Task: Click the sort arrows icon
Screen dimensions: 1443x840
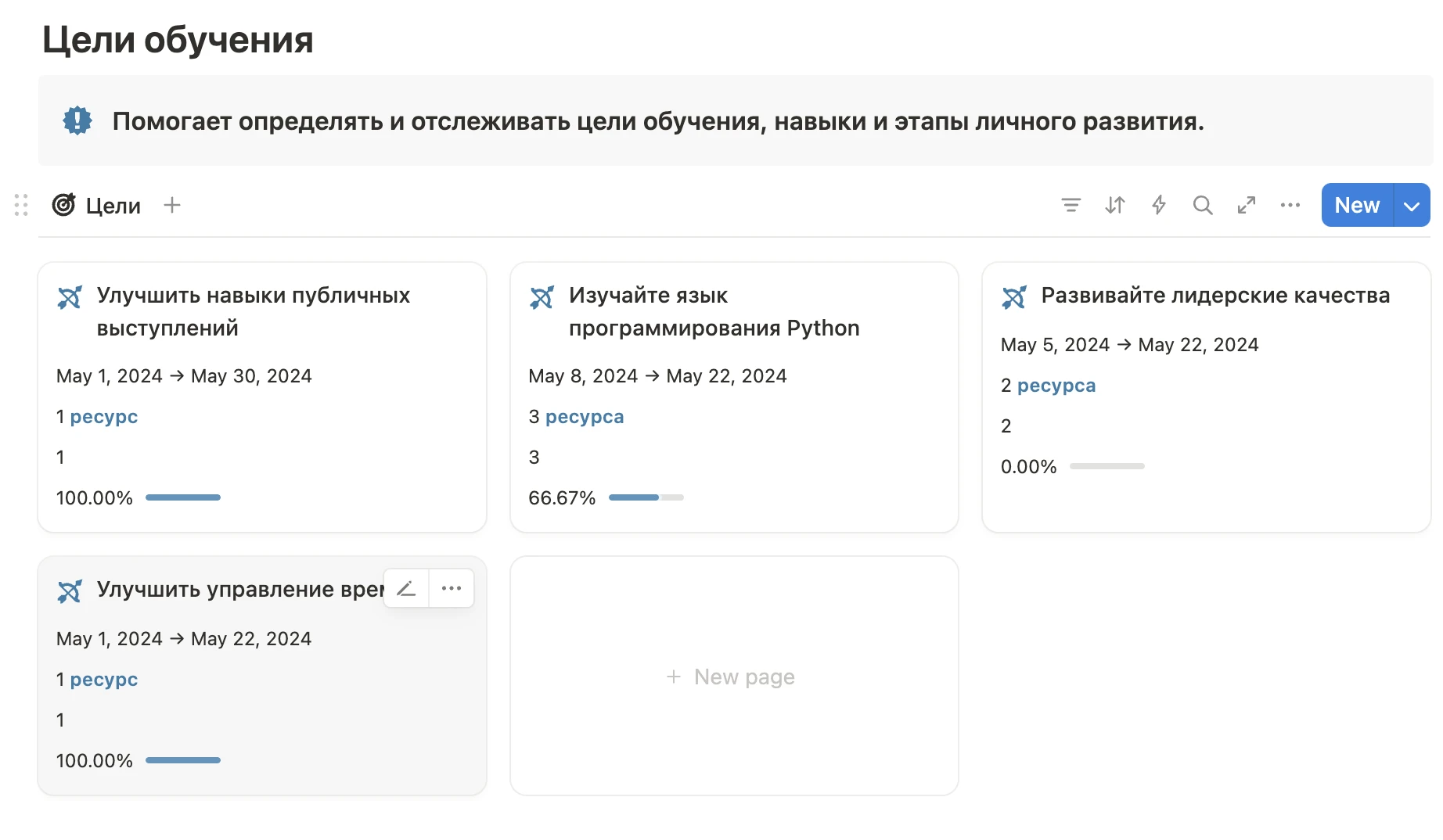Action: [1114, 205]
